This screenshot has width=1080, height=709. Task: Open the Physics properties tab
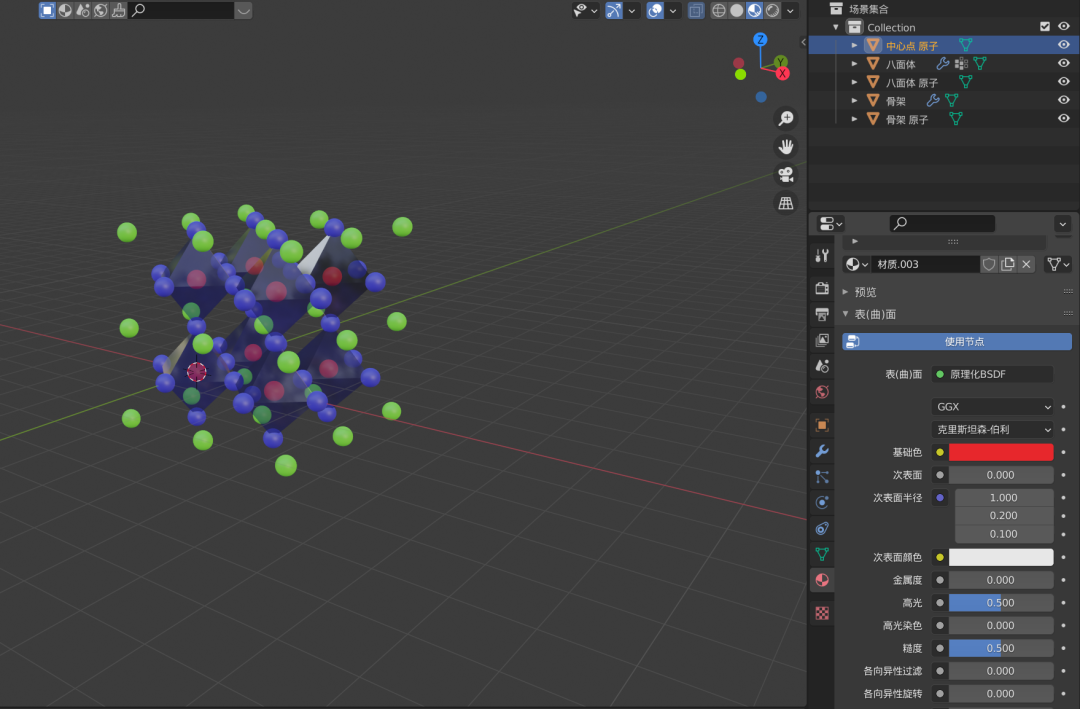(x=822, y=502)
